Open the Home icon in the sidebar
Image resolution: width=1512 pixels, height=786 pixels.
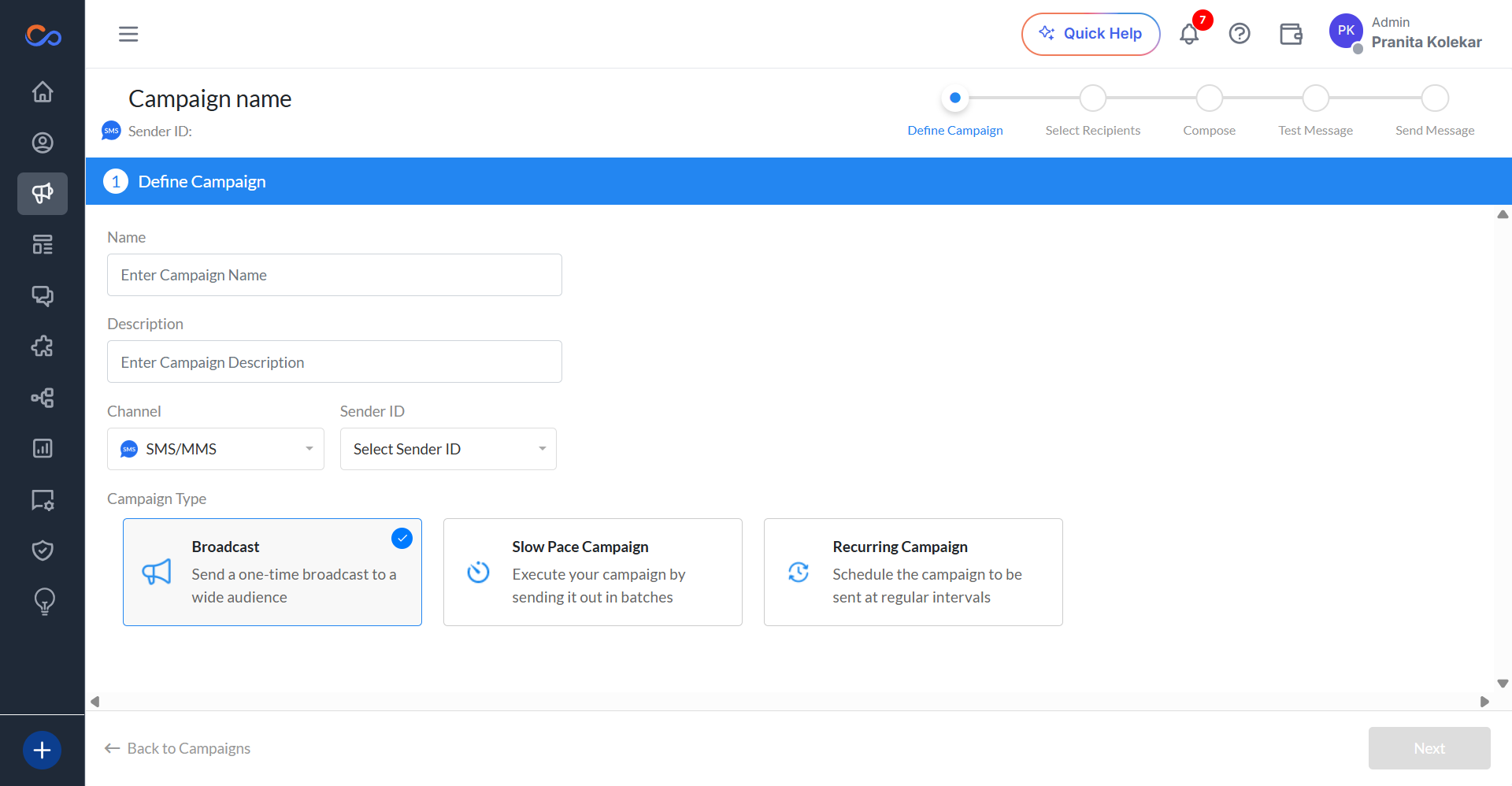coord(43,92)
